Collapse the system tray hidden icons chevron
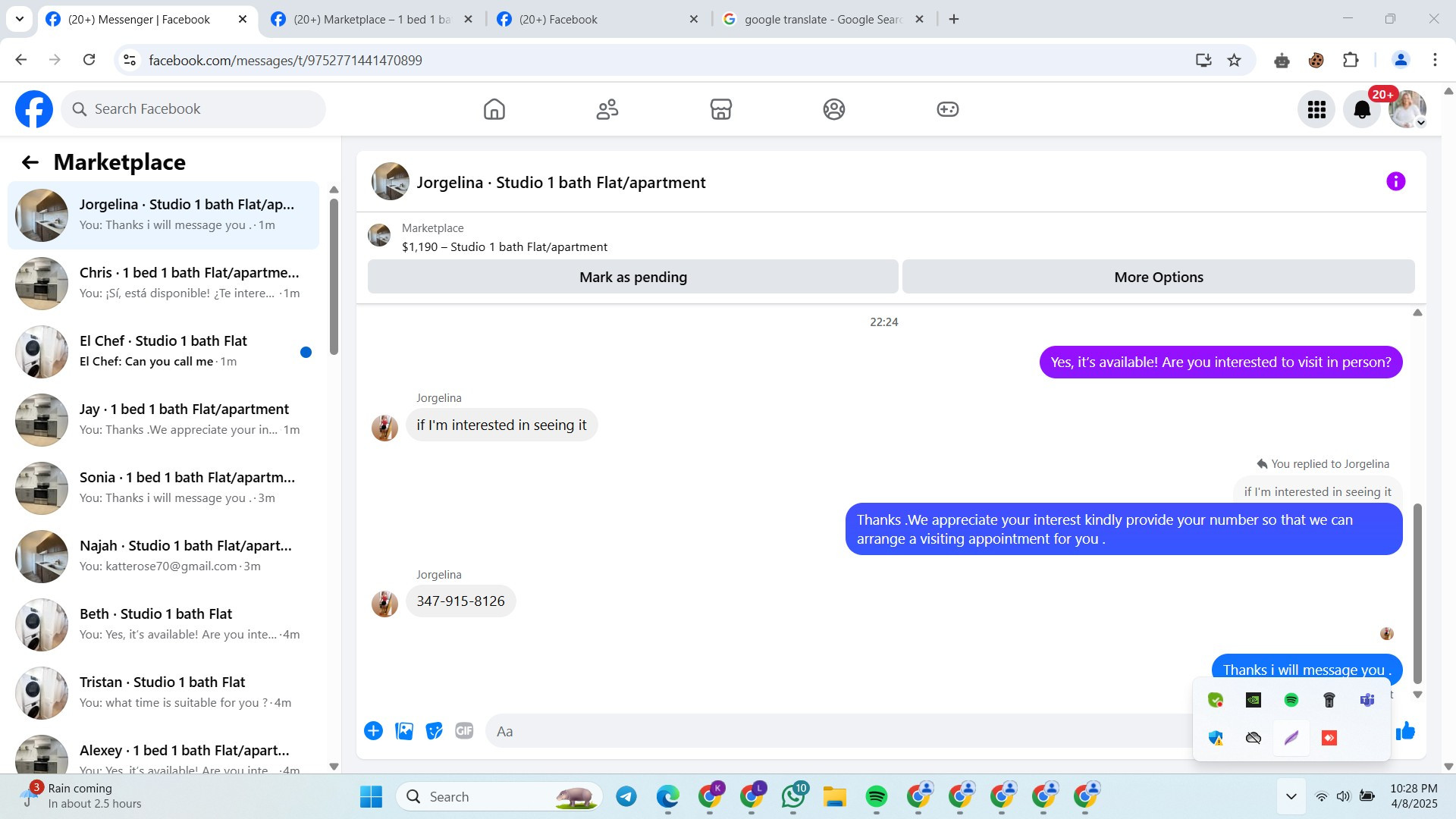1456x819 pixels. (x=1291, y=796)
